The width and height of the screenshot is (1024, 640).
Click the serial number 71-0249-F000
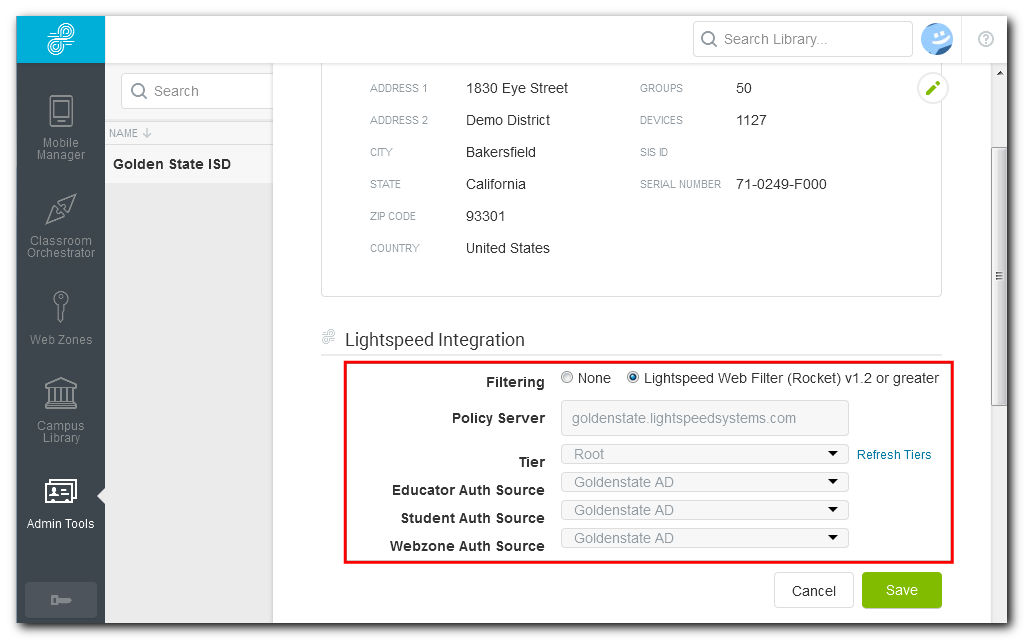pyautogui.click(x=781, y=184)
